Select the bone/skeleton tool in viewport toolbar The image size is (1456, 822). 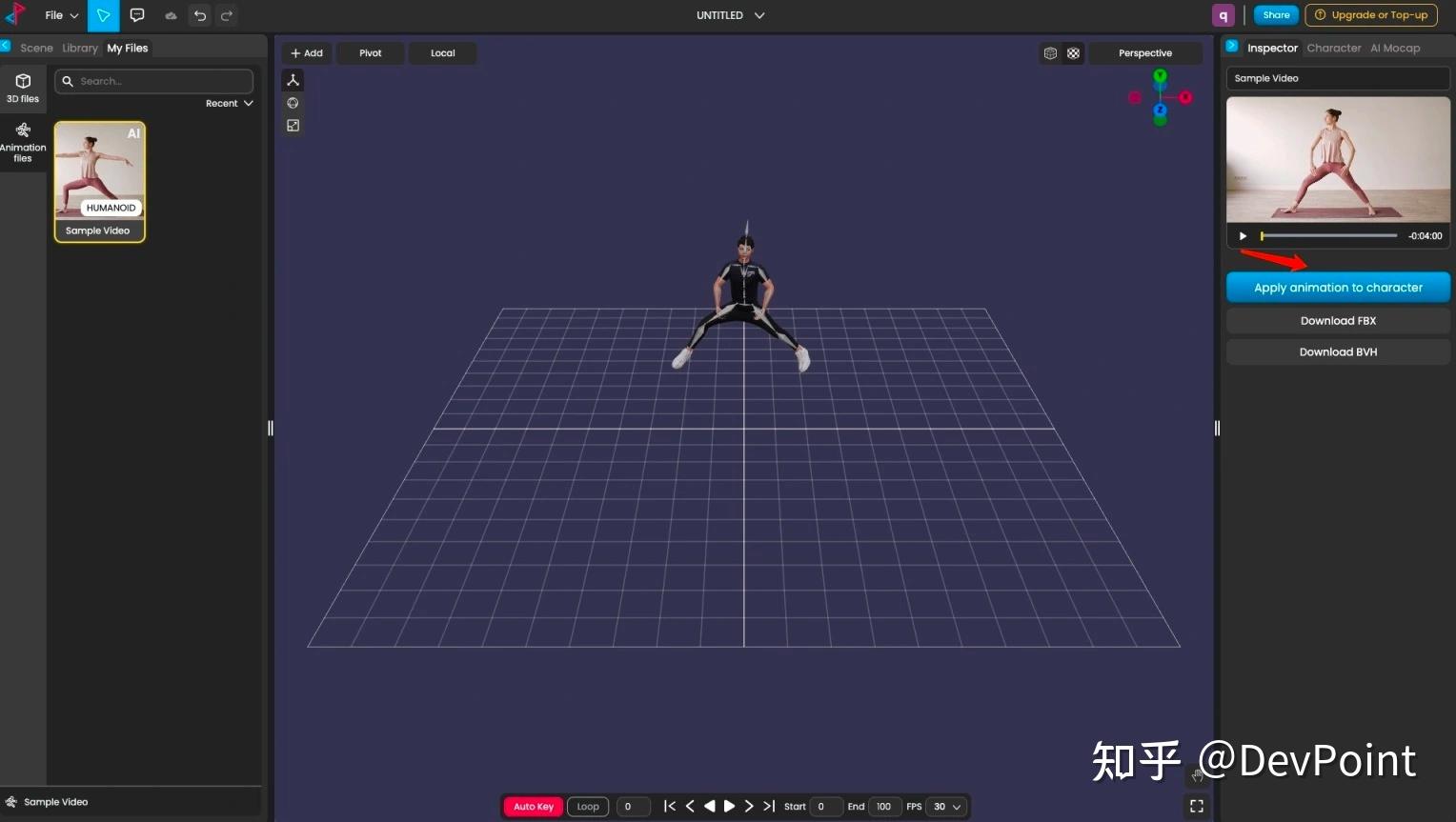293,79
